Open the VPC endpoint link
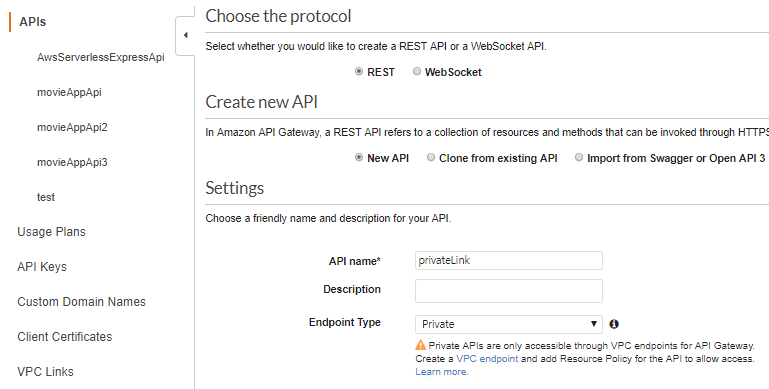The width and height of the screenshot is (769, 389). click(x=487, y=359)
